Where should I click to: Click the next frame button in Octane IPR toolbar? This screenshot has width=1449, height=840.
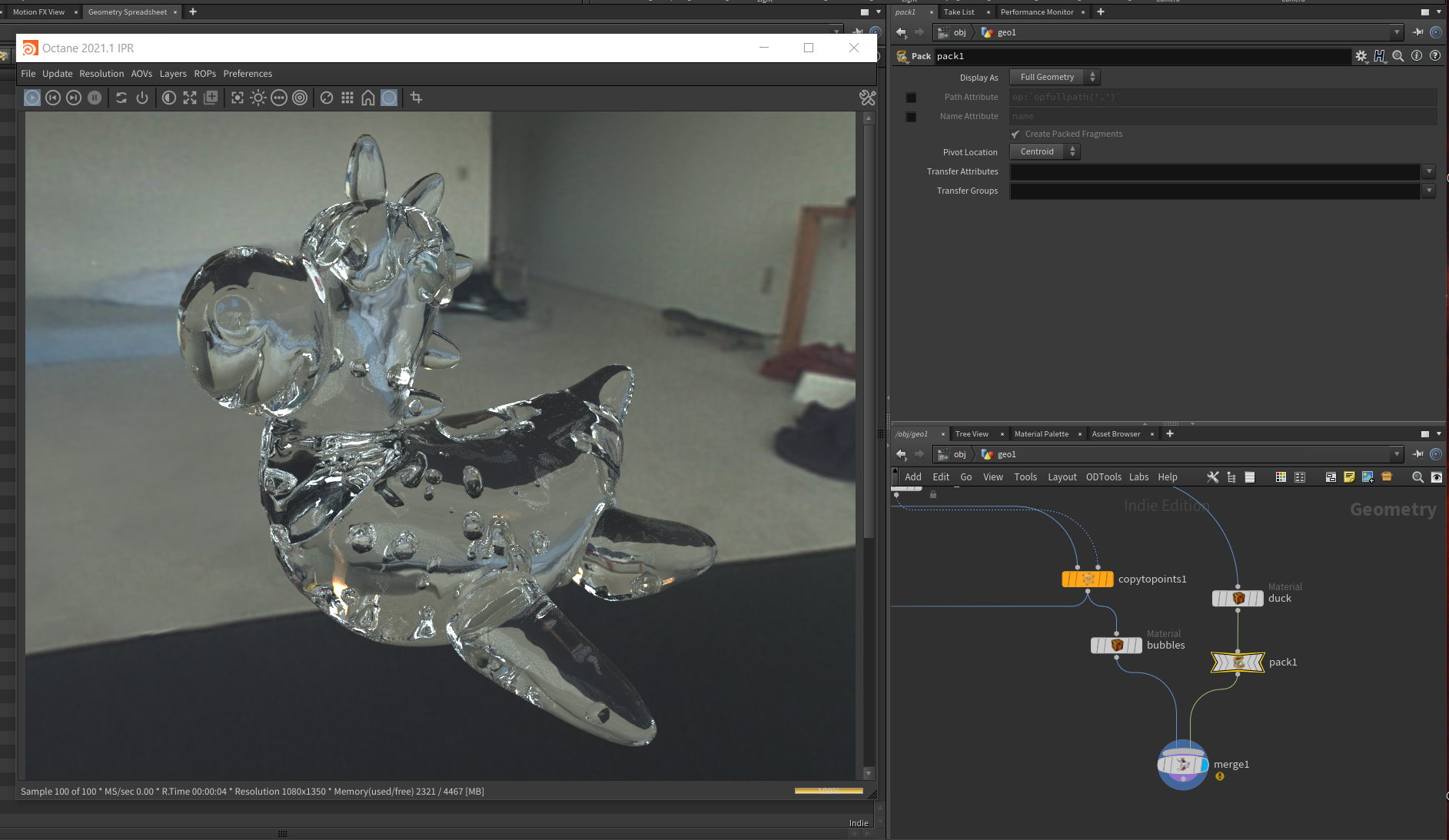click(x=74, y=98)
